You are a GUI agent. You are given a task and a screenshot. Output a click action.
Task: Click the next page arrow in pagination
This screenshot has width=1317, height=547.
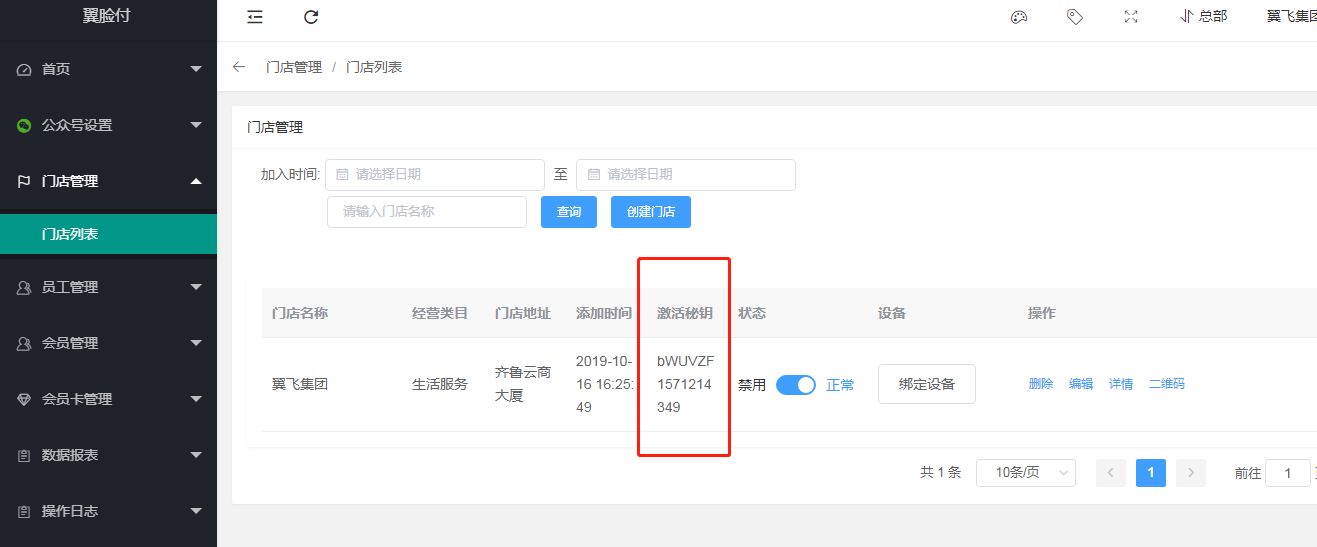click(x=1191, y=473)
